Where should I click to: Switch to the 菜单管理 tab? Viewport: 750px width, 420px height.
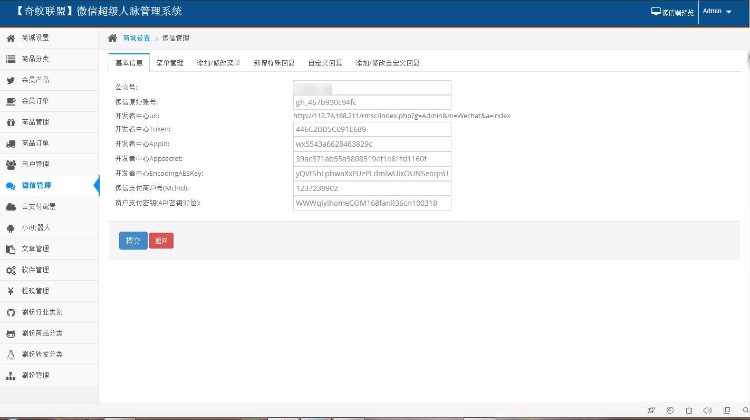pos(170,62)
